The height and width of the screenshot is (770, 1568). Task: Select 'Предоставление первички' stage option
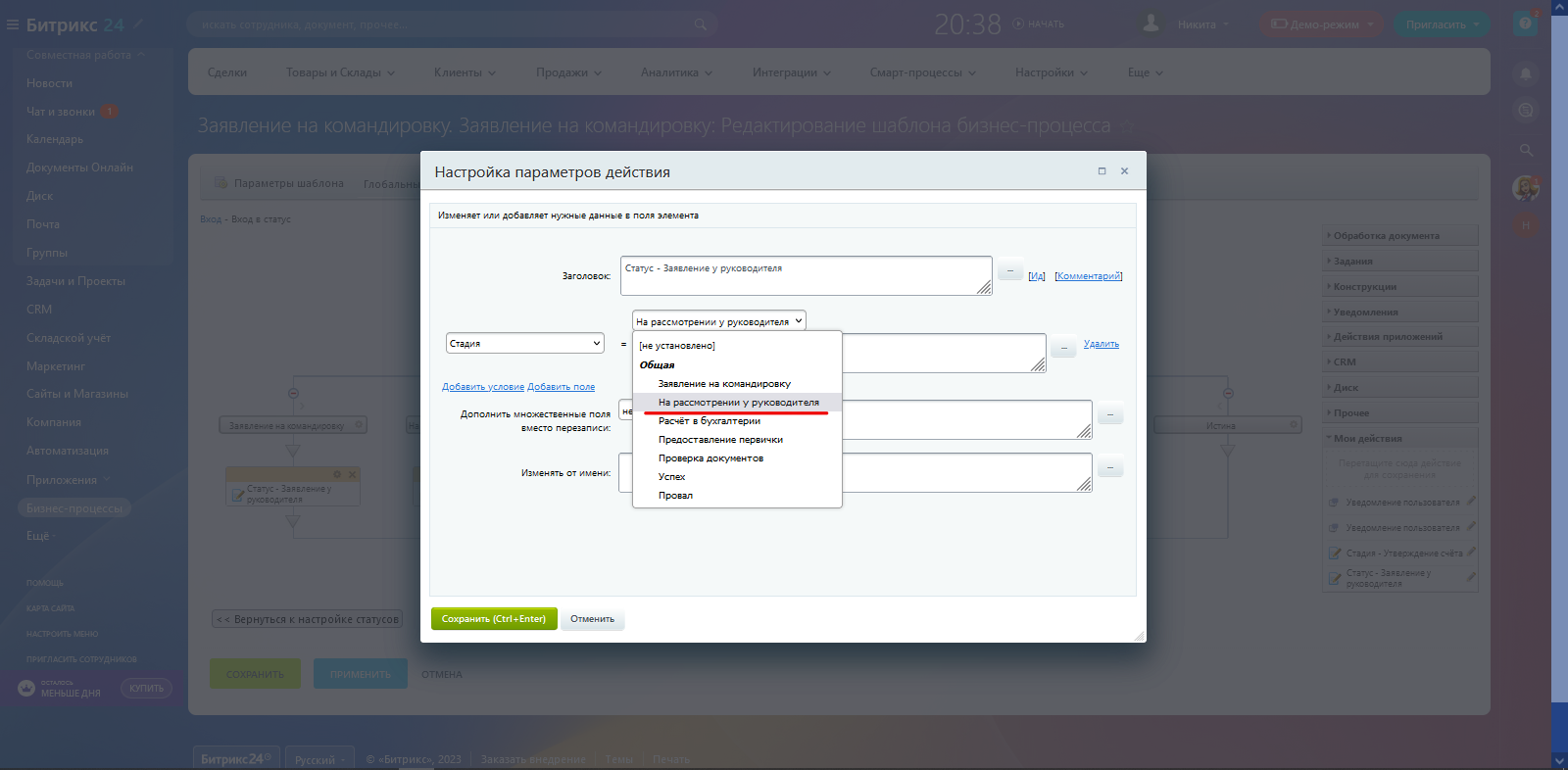pos(737,440)
